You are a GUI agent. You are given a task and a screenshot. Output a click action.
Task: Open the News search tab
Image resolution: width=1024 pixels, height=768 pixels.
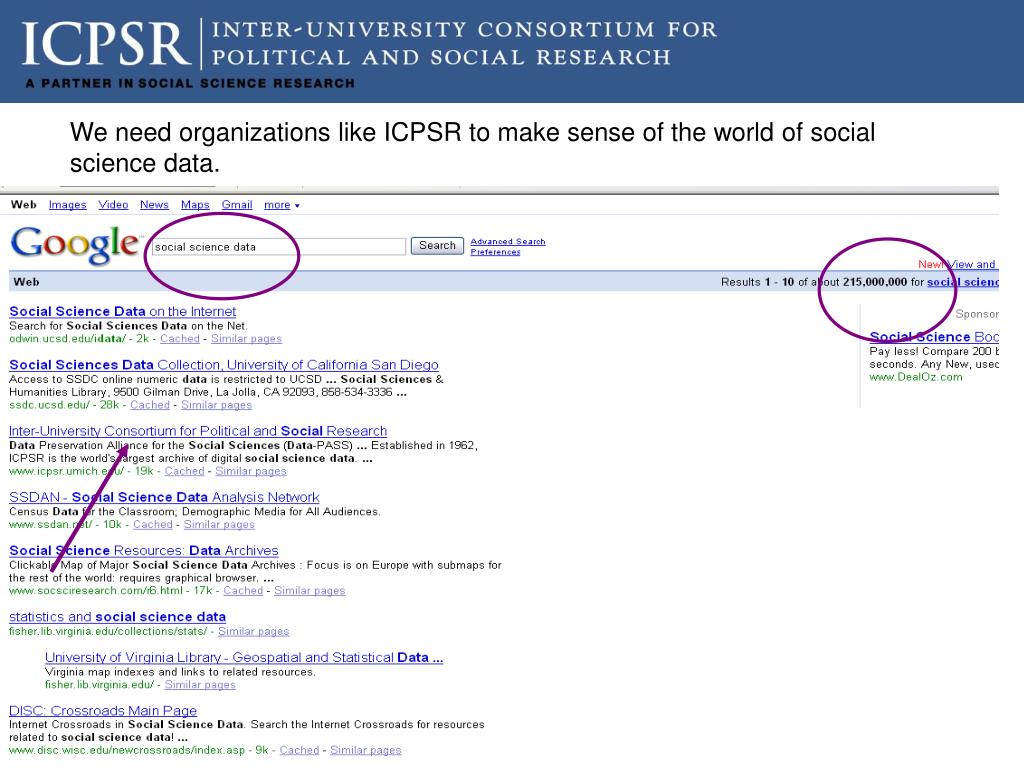pyautogui.click(x=154, y=205)
